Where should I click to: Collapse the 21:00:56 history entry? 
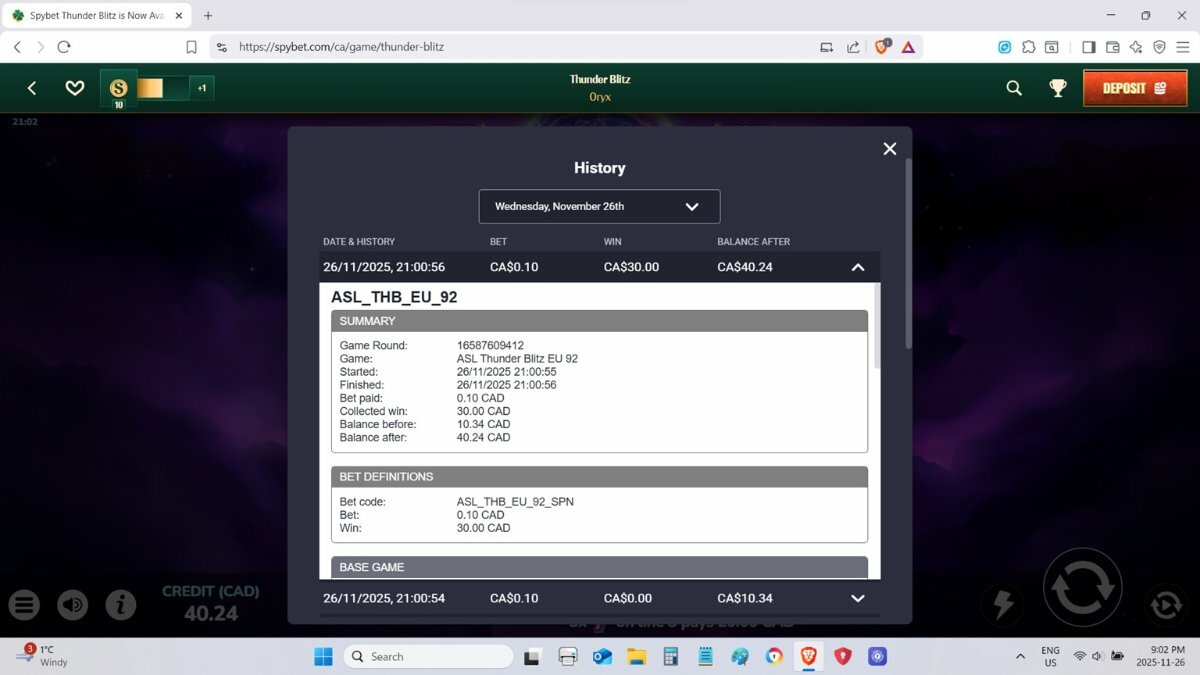tap(857, 267)
